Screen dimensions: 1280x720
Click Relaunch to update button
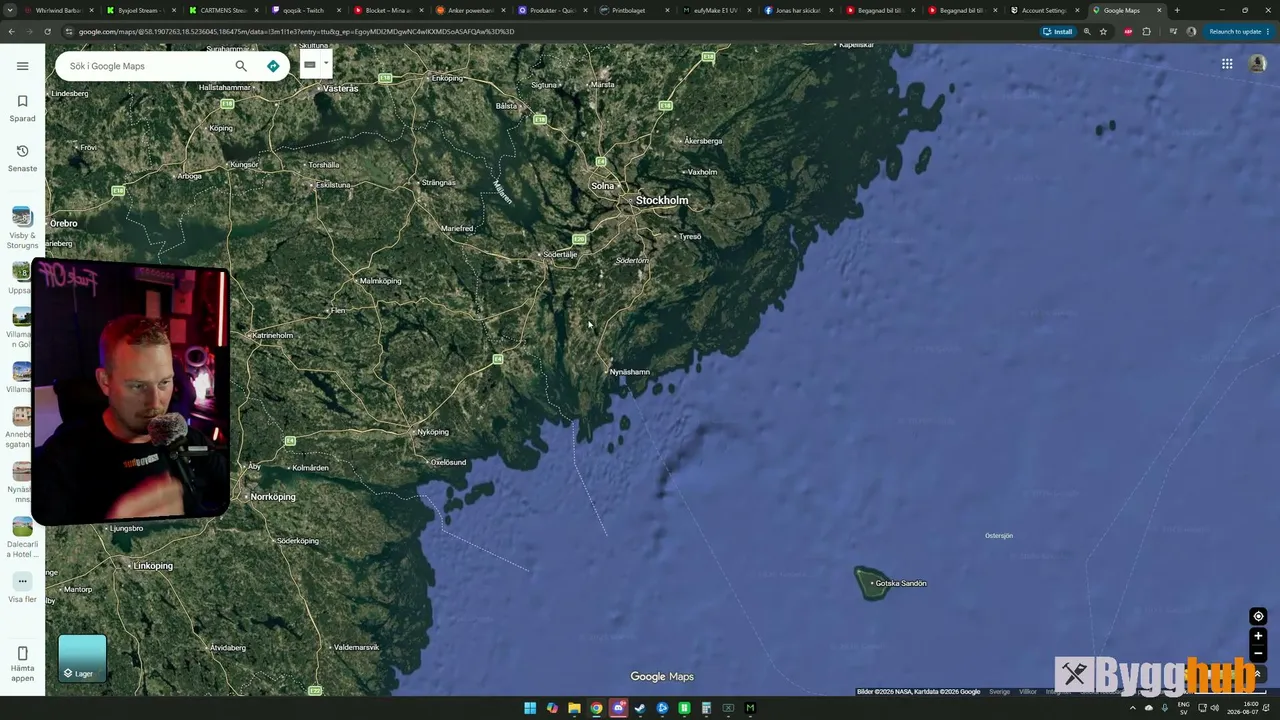click(x=1235, y=31)
